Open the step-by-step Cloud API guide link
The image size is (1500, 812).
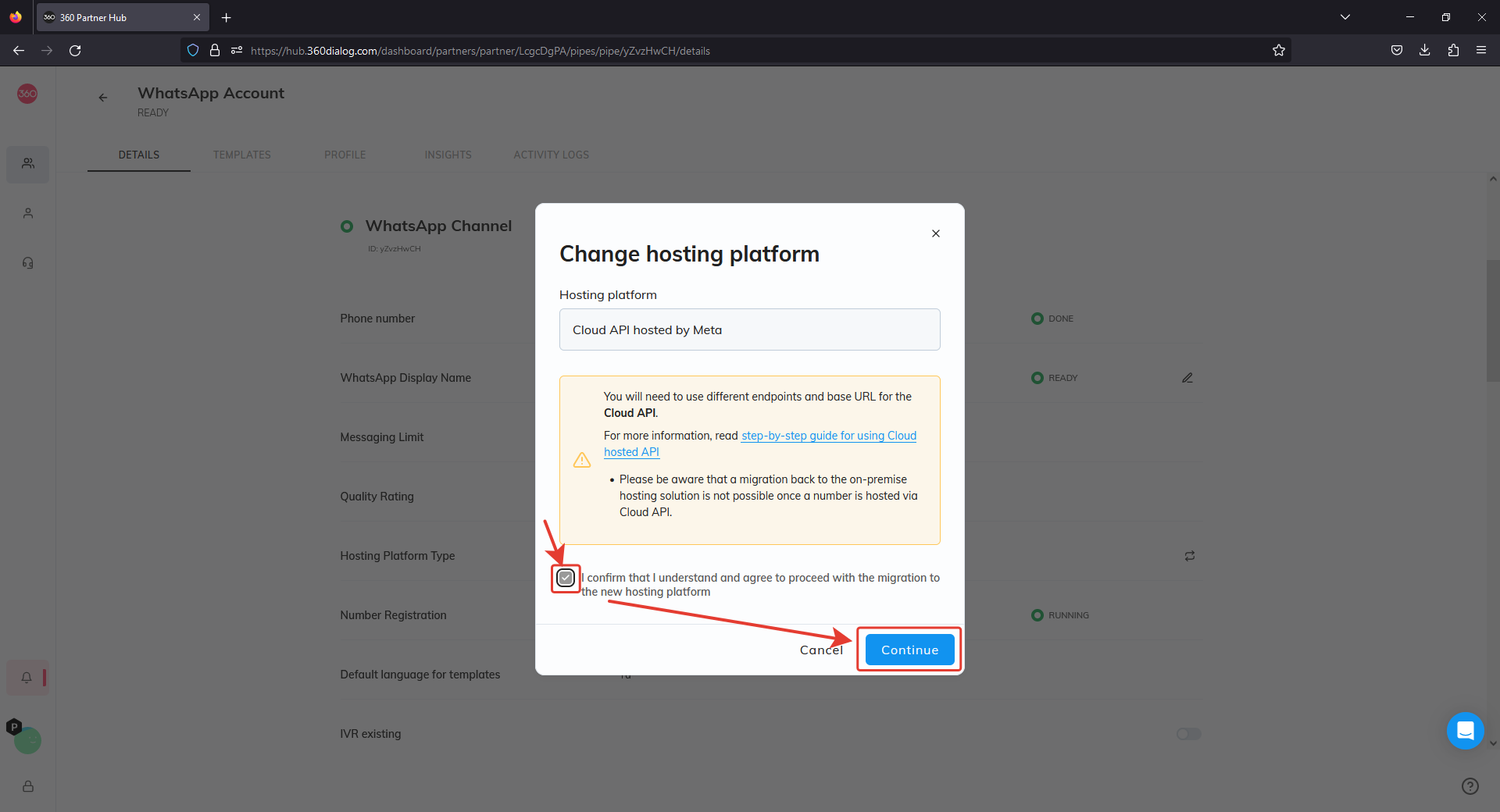828,436
